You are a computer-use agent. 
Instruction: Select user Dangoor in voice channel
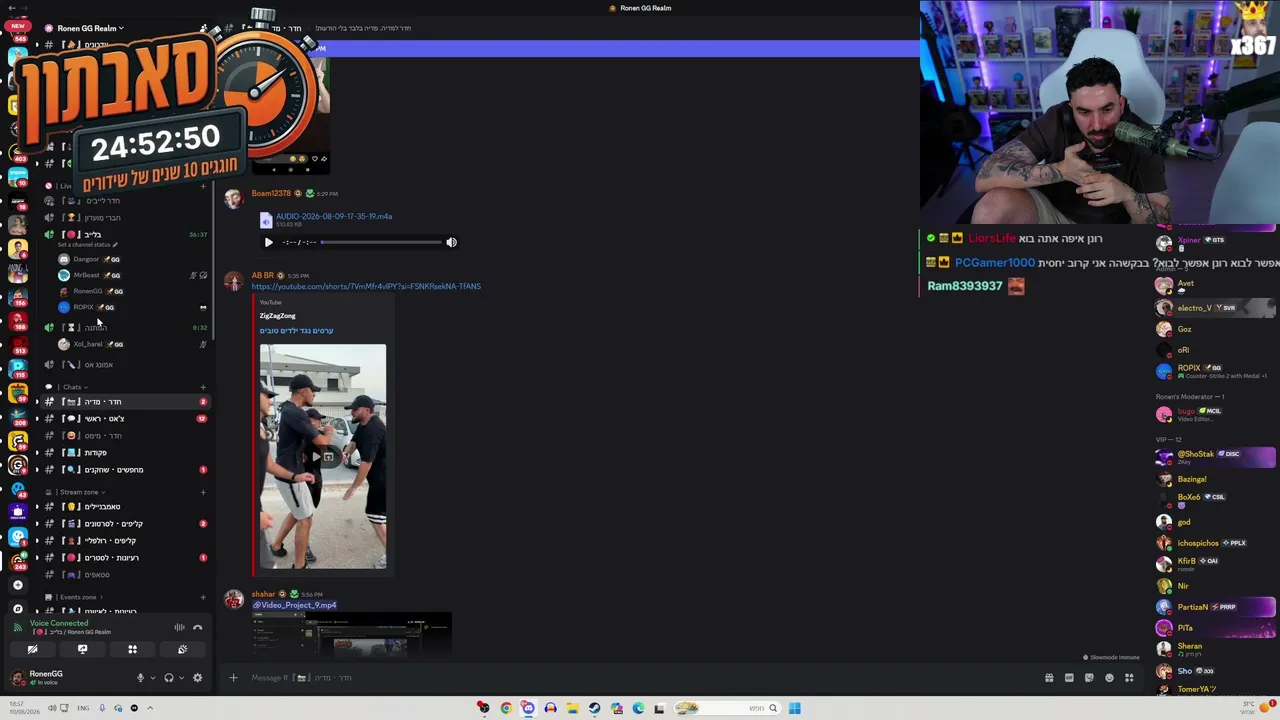[132, 259]
